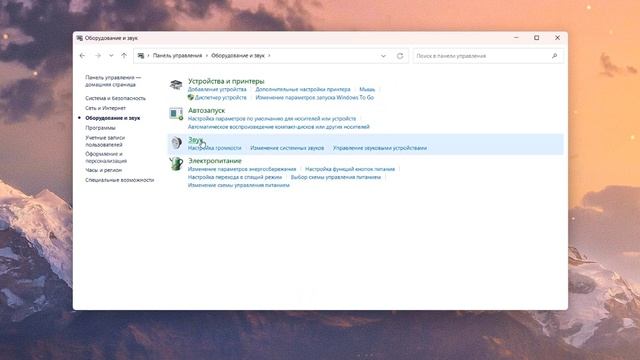Click Панель управления breadcrumb
This screenshot has height=360, width=640.
pos(177,56)
